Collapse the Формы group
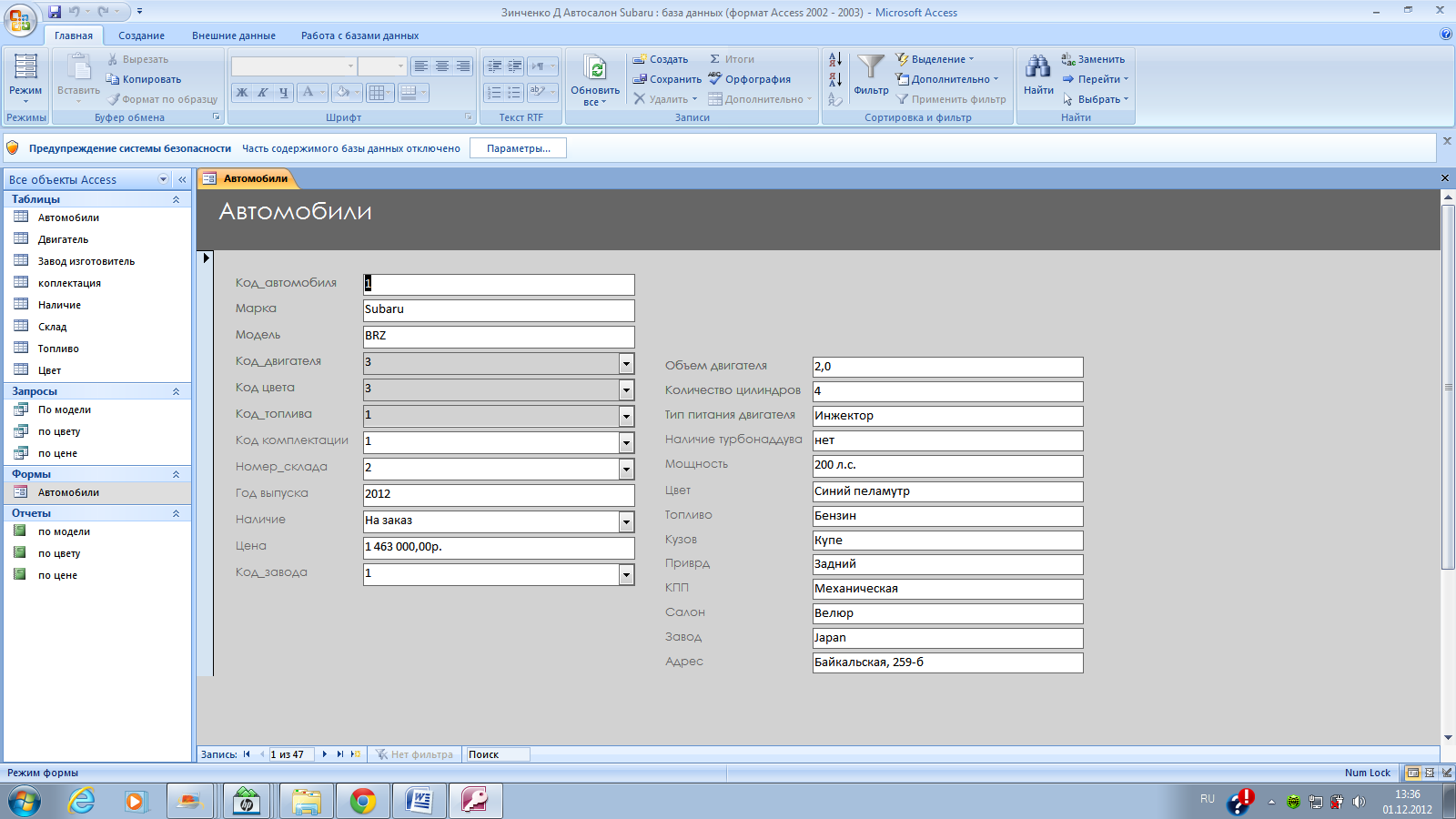1456x819 pixels. pyautogui.click(x=176, y=474)
